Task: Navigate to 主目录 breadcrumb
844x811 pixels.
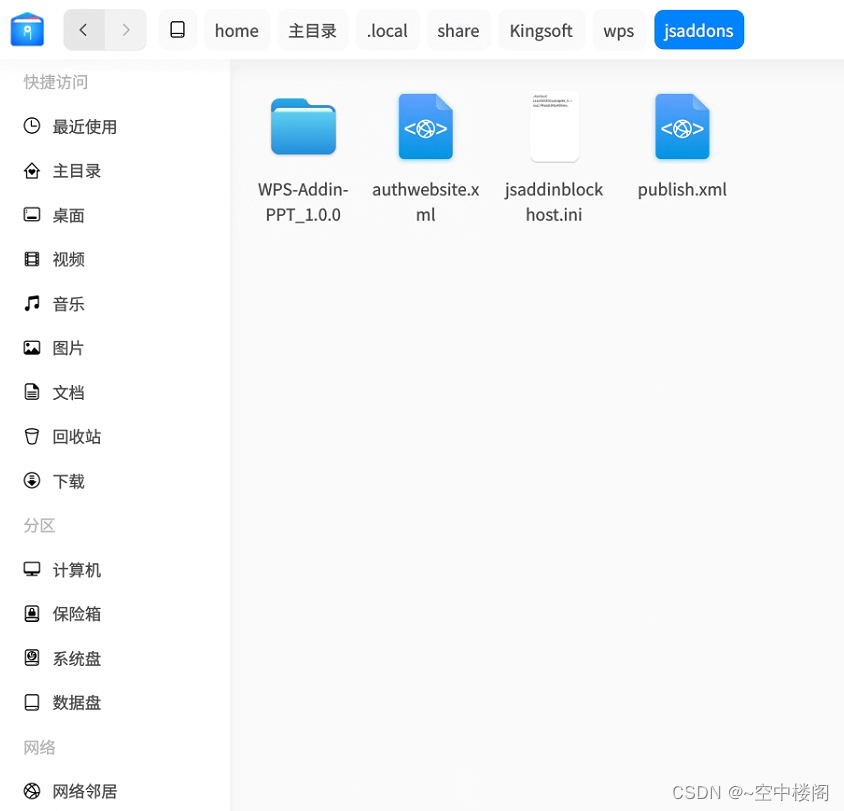Action: tap(313, 31)
